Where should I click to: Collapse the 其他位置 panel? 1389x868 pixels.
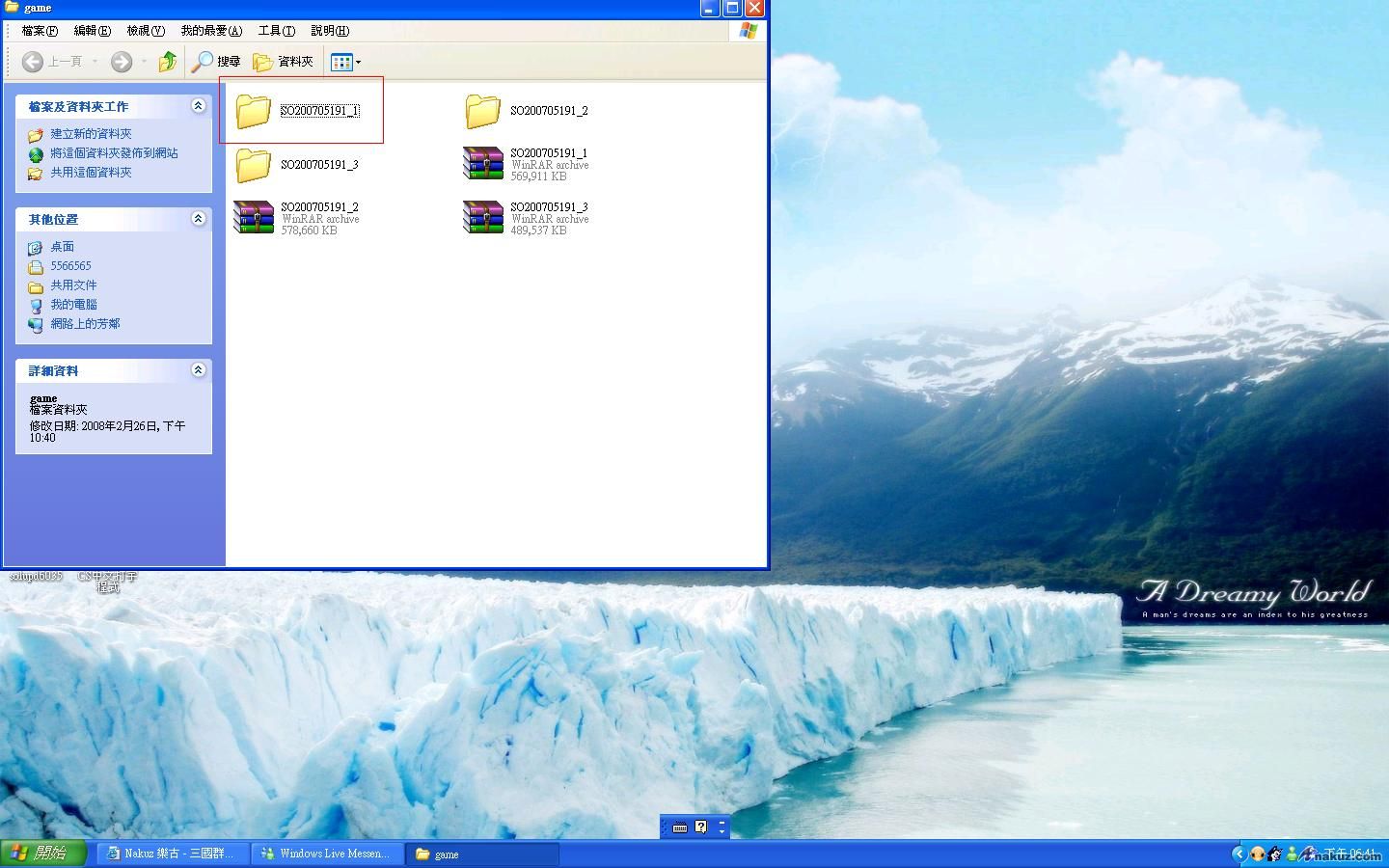click(x=198, y=219)
